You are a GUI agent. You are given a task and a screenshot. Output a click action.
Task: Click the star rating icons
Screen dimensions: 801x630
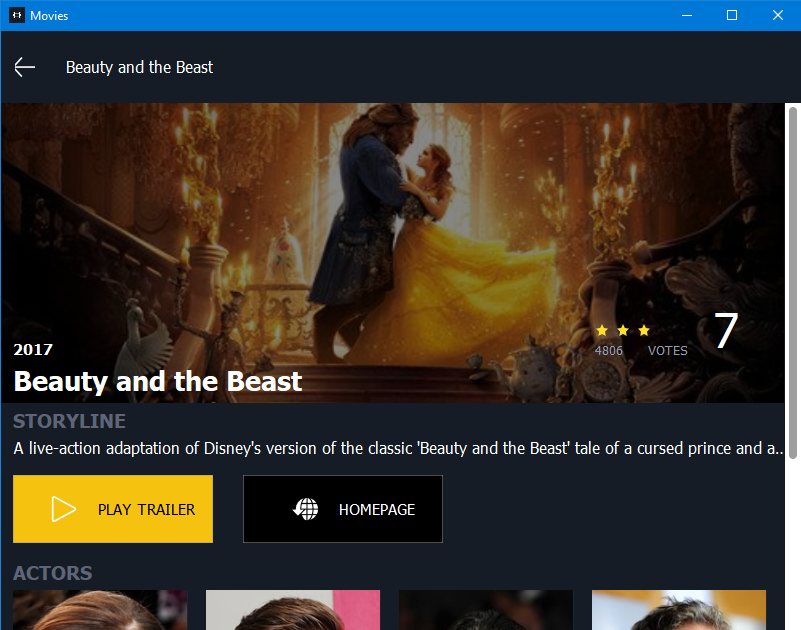pos(623,331)
